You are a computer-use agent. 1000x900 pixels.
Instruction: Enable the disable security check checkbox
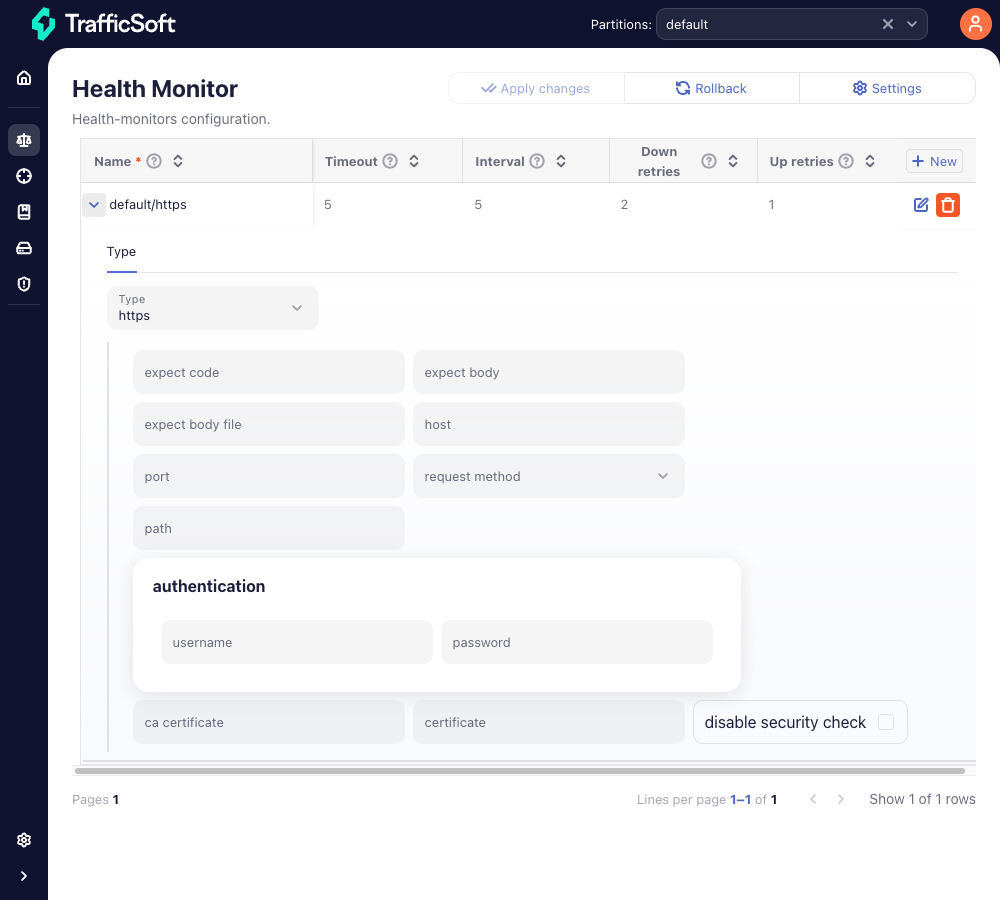[885, 722]
